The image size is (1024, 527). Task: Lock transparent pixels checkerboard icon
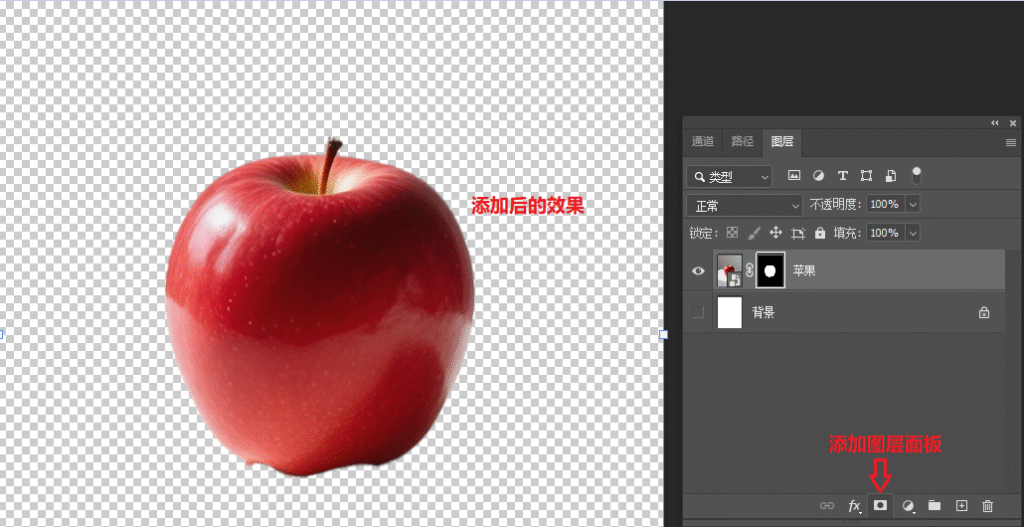(732, 233)
